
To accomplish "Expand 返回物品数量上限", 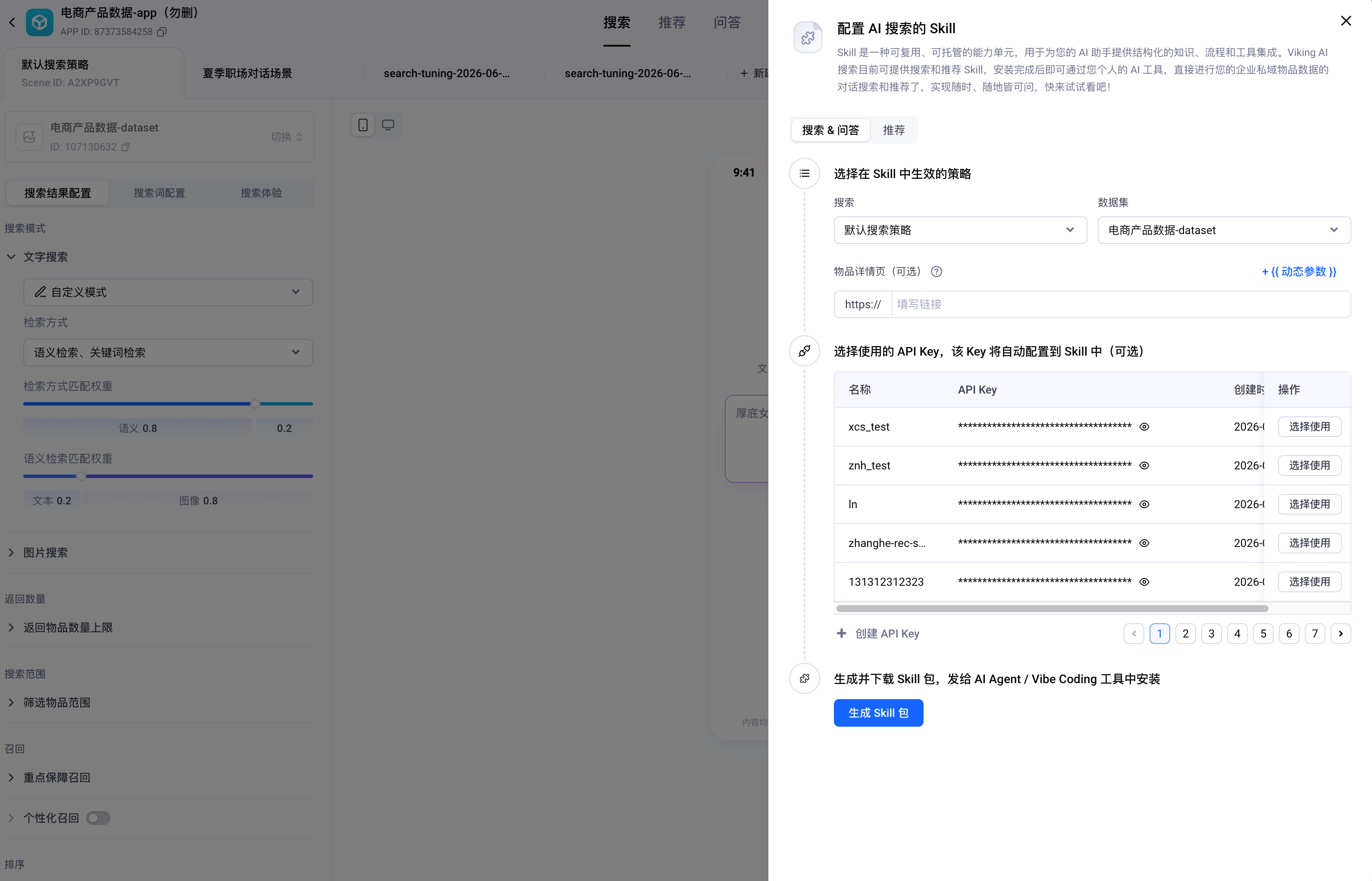I will click(x=11, y=628).
